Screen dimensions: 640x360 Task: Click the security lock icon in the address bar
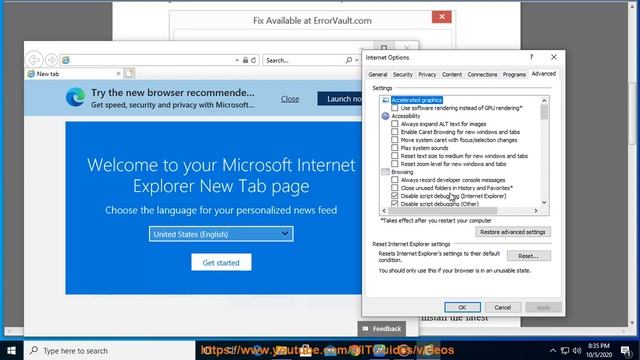tap(245, 60)
